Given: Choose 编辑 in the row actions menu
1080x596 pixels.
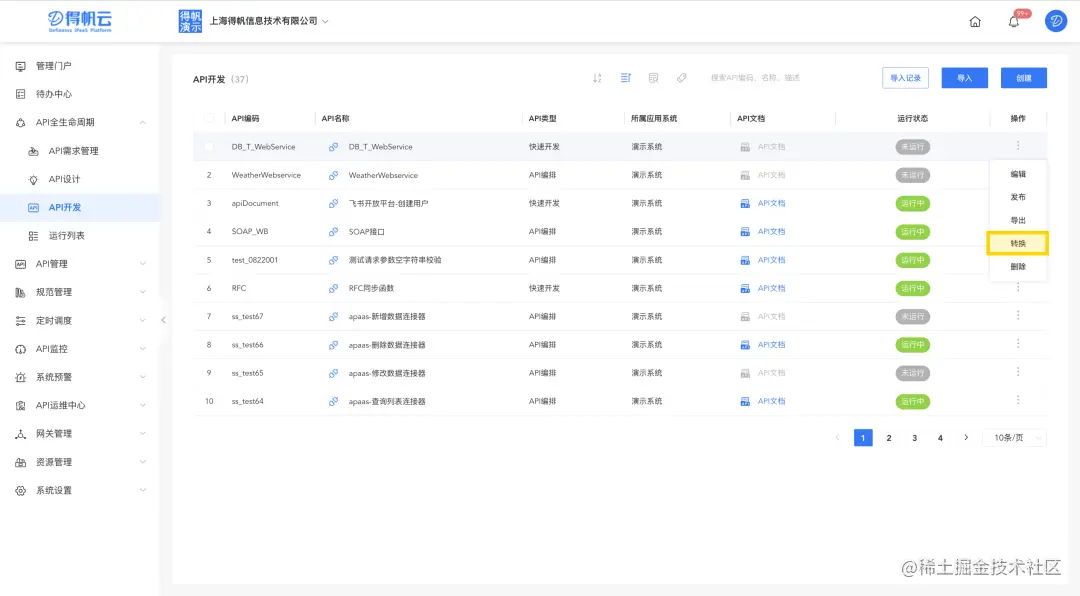Looking at the screenshot, I should click(1018, 174).
